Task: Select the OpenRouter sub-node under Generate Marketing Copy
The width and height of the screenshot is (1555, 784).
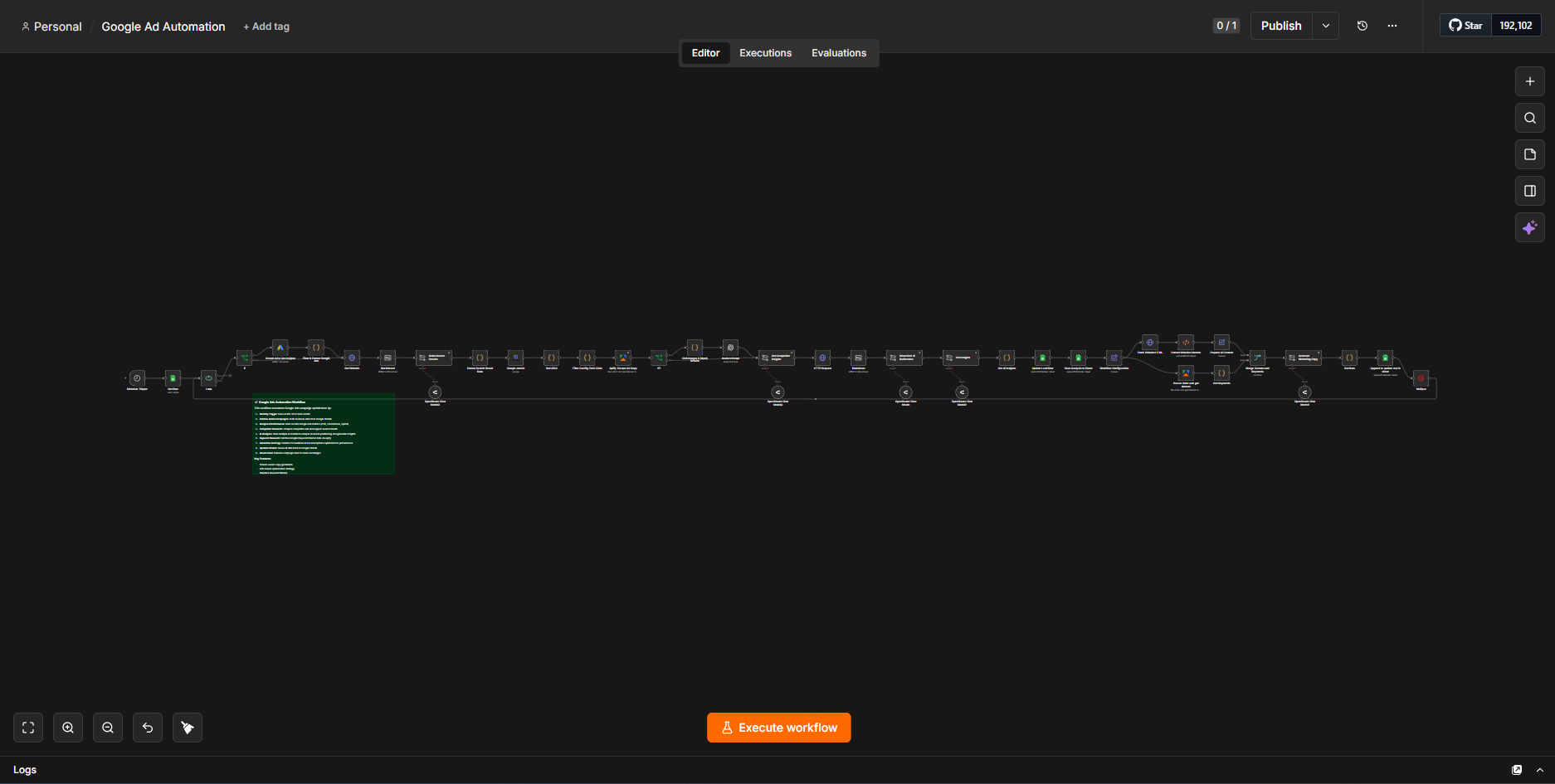Action: 1304,392
